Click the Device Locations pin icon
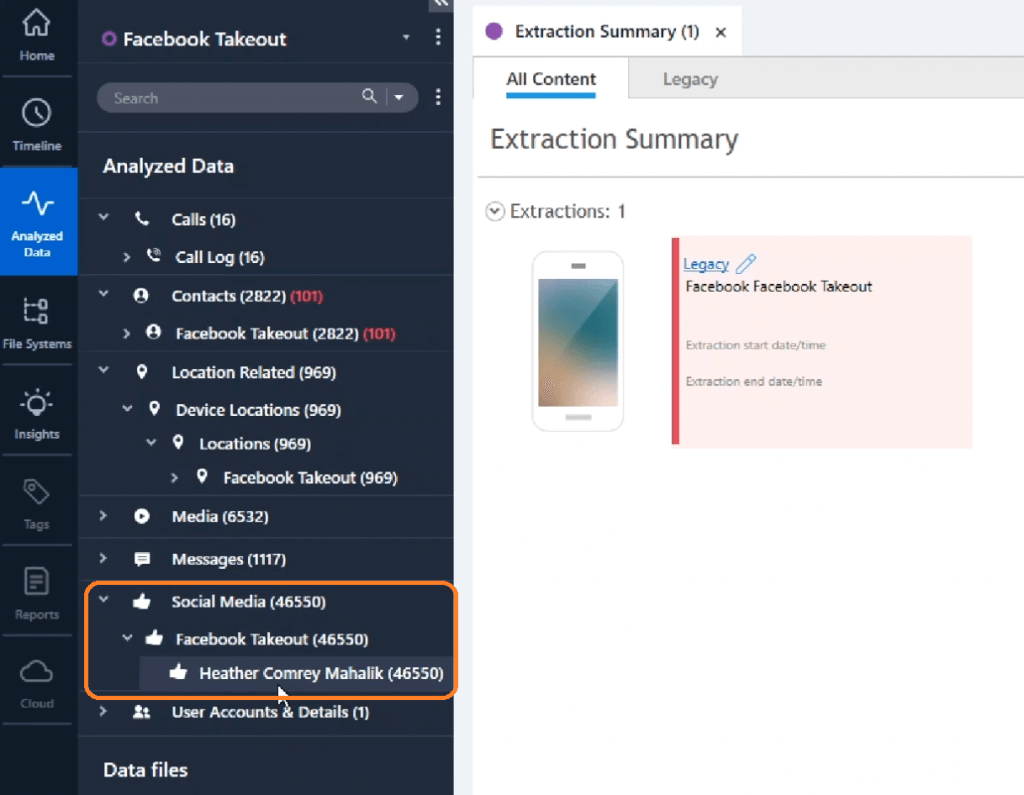This screenshot has height=795, width=1024. click(154, 409)
